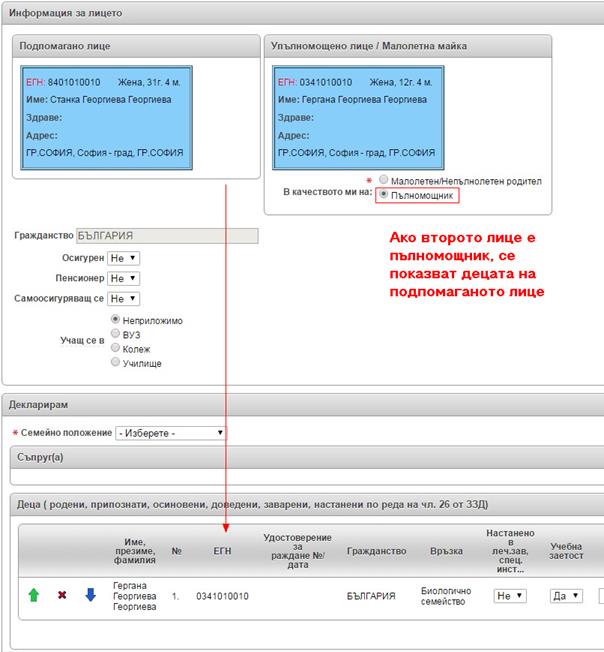Open Семейно положение dropdown
This screenshot has height=652, width=604.
(x=171, y=433)
